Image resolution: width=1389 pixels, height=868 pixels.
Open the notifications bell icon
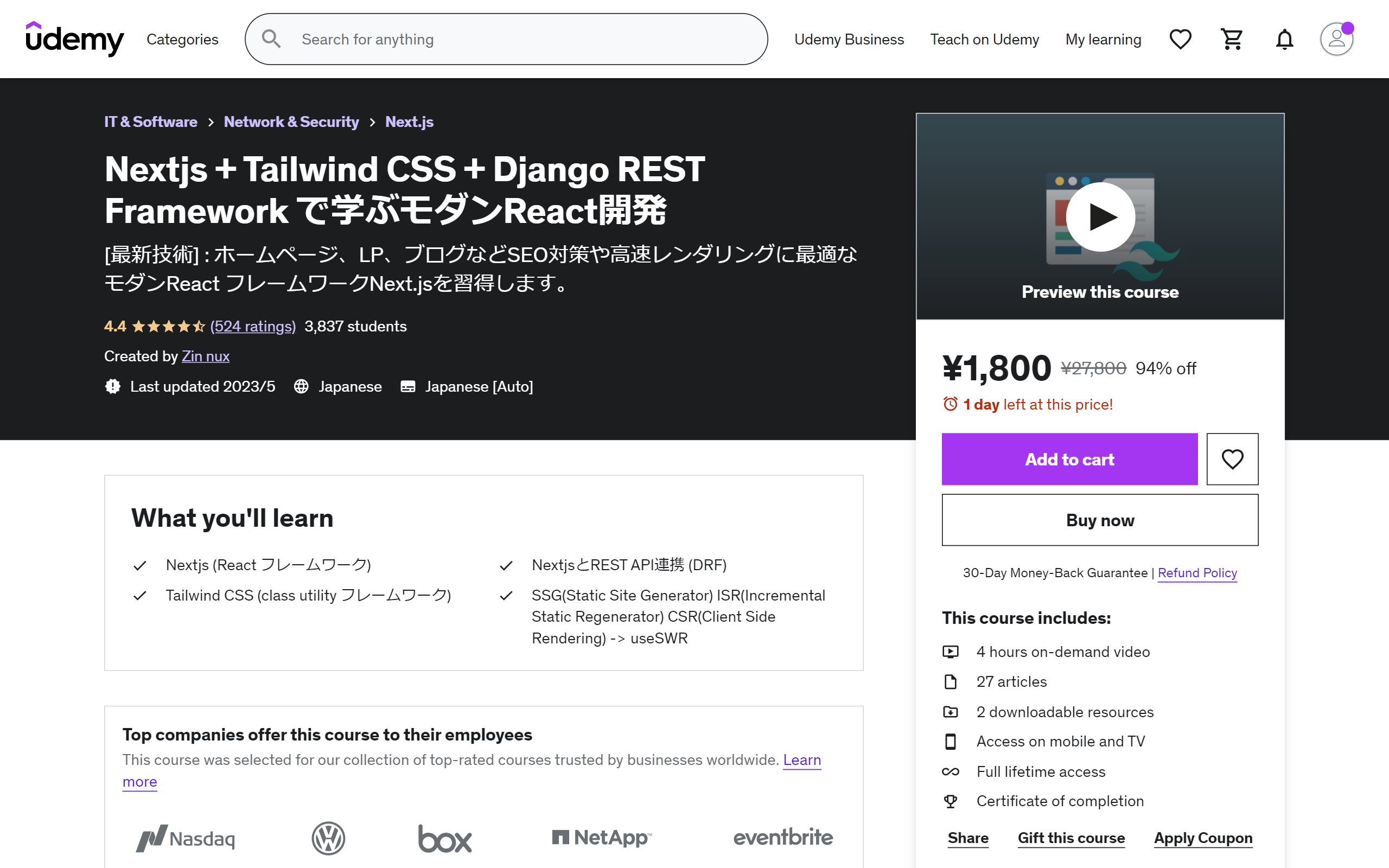coord(1284,39)
